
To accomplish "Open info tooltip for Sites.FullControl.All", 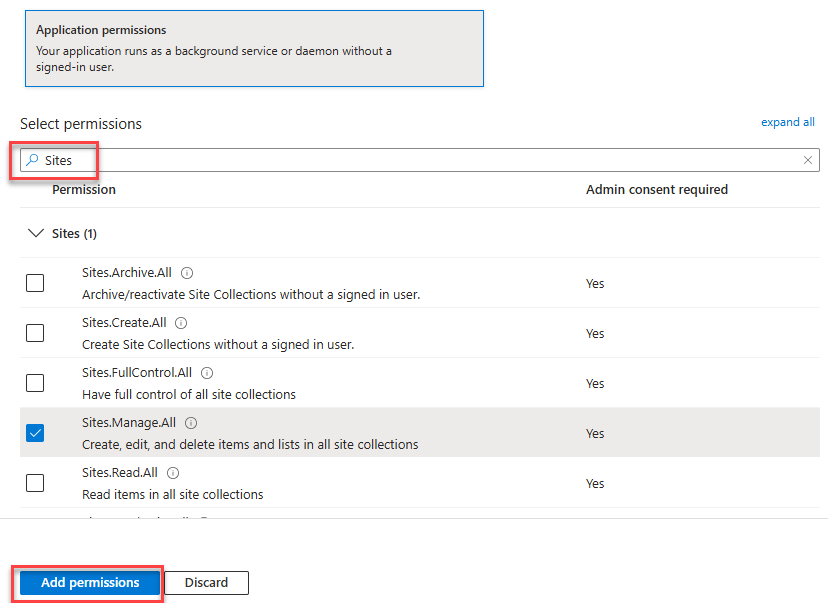I will point(207,373).
